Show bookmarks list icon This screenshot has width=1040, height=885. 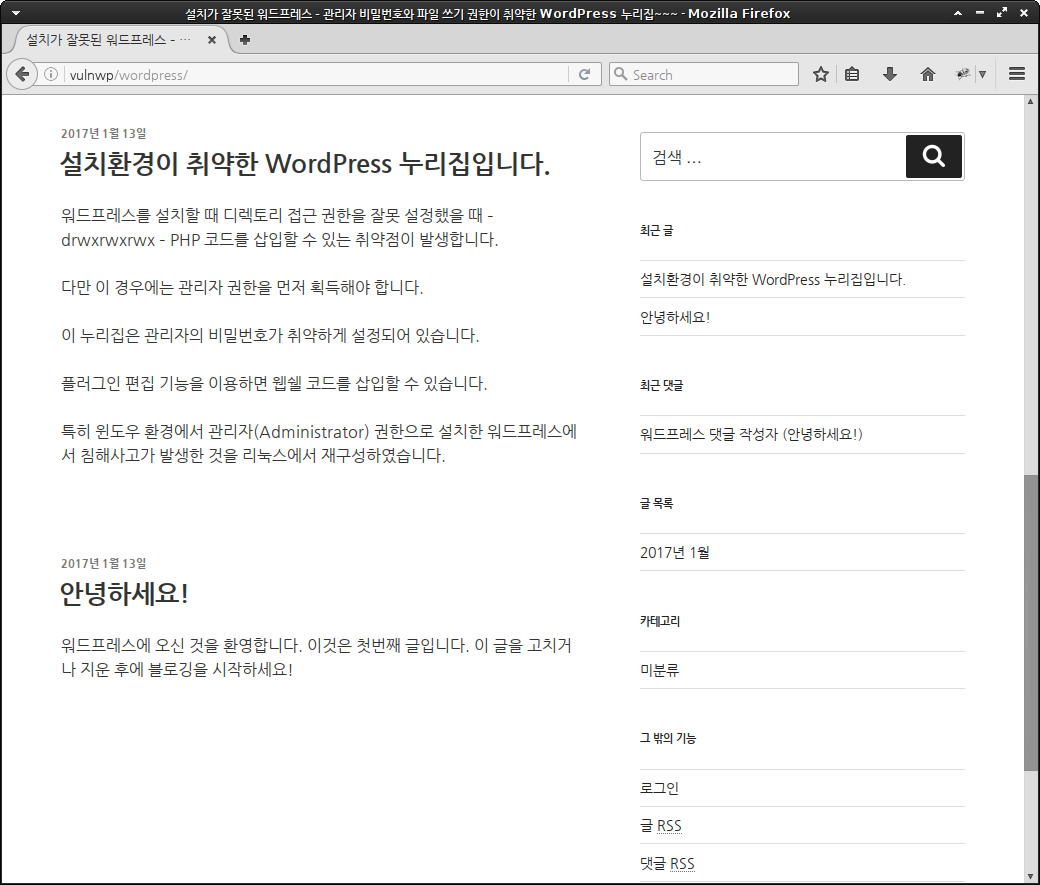[852, 74]
